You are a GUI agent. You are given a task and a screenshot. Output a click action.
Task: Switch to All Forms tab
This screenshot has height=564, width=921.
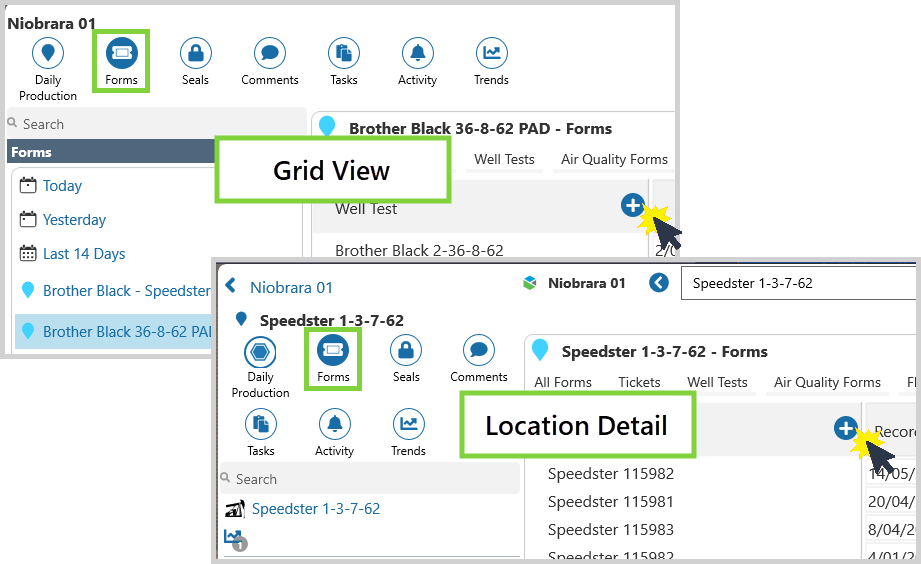pos(563,382)
